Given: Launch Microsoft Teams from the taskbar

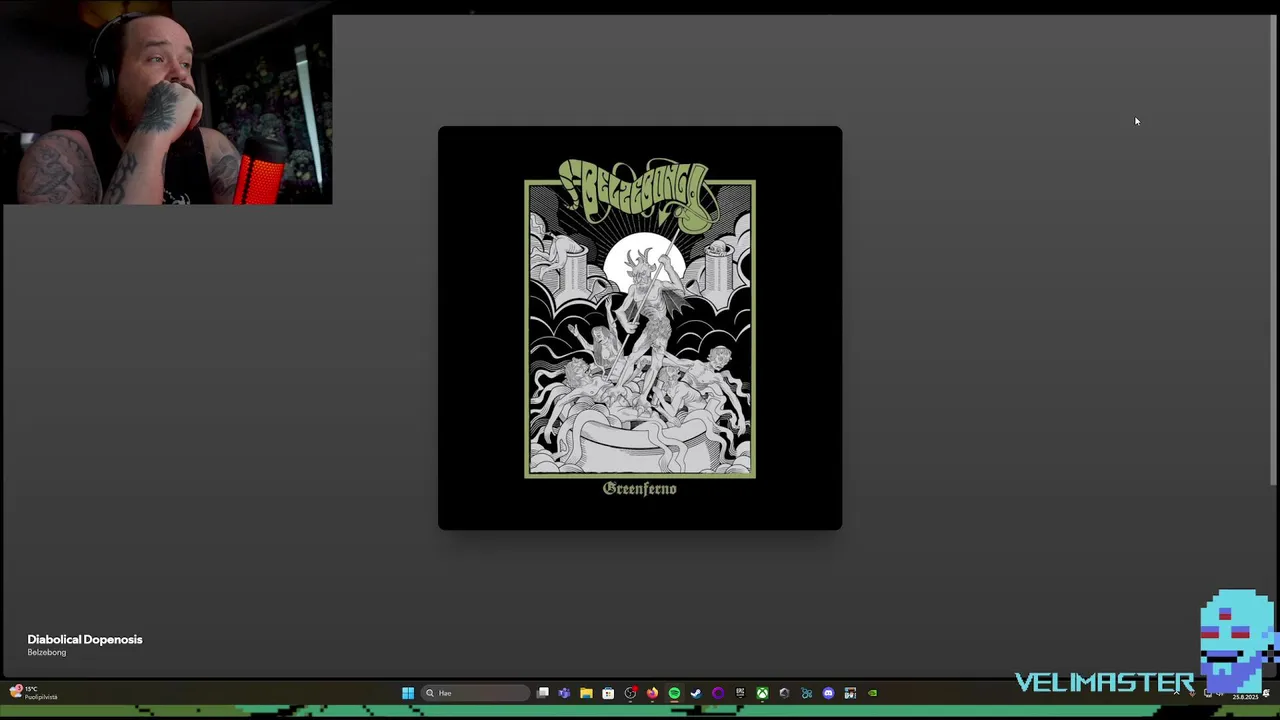Looking at the screenshot, I should [564, 693].
